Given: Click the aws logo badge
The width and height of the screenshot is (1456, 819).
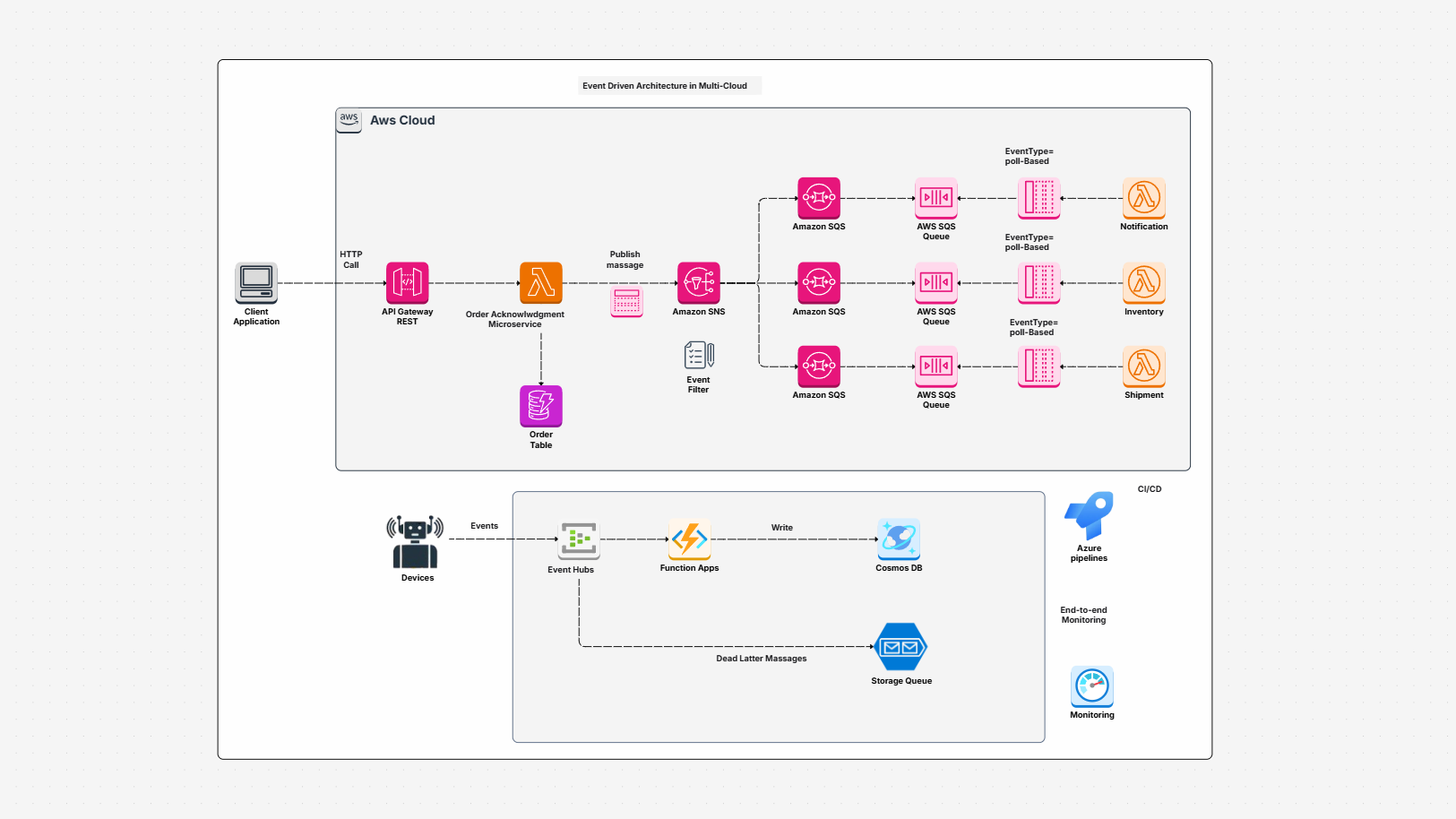Looking at the screenshot, I should tap(349, 120).
